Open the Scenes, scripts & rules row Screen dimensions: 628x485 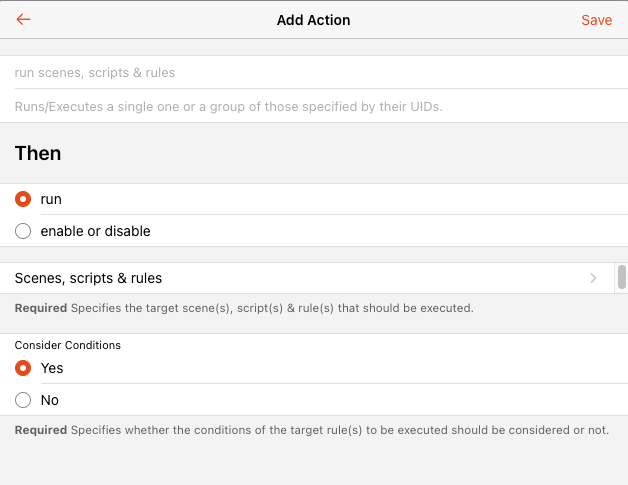(x=300, y=278)
